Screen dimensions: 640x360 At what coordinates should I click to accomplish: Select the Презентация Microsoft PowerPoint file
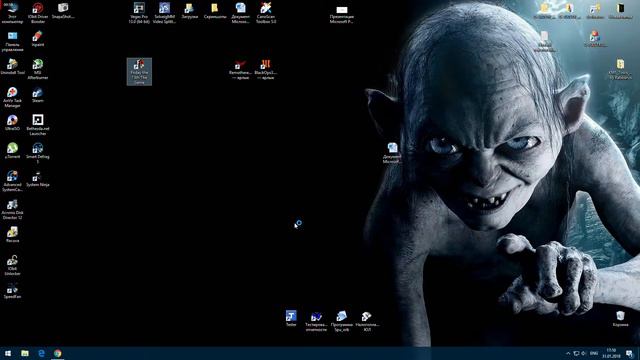342,14
